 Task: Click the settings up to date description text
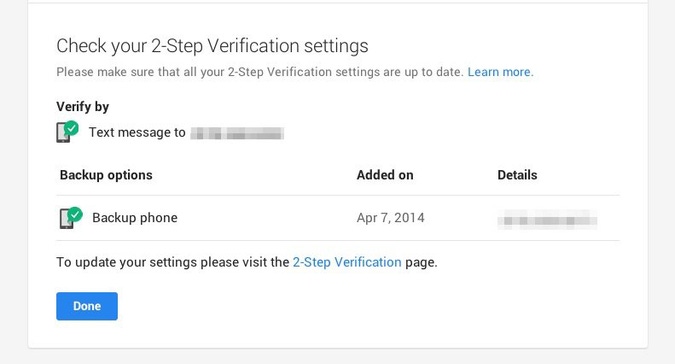[260, 72]
